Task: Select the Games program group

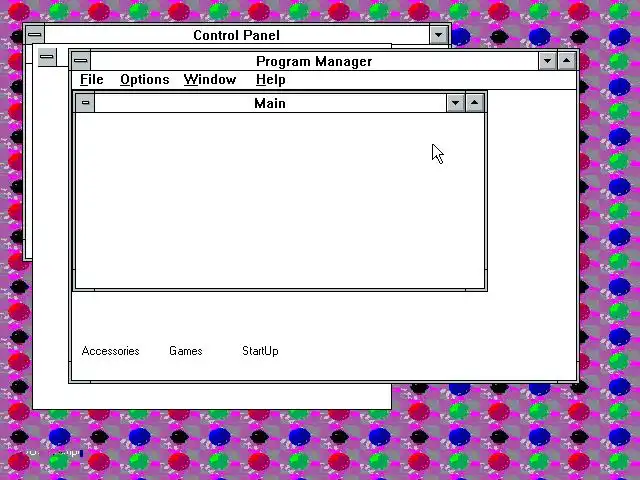Action: [186, 351]
